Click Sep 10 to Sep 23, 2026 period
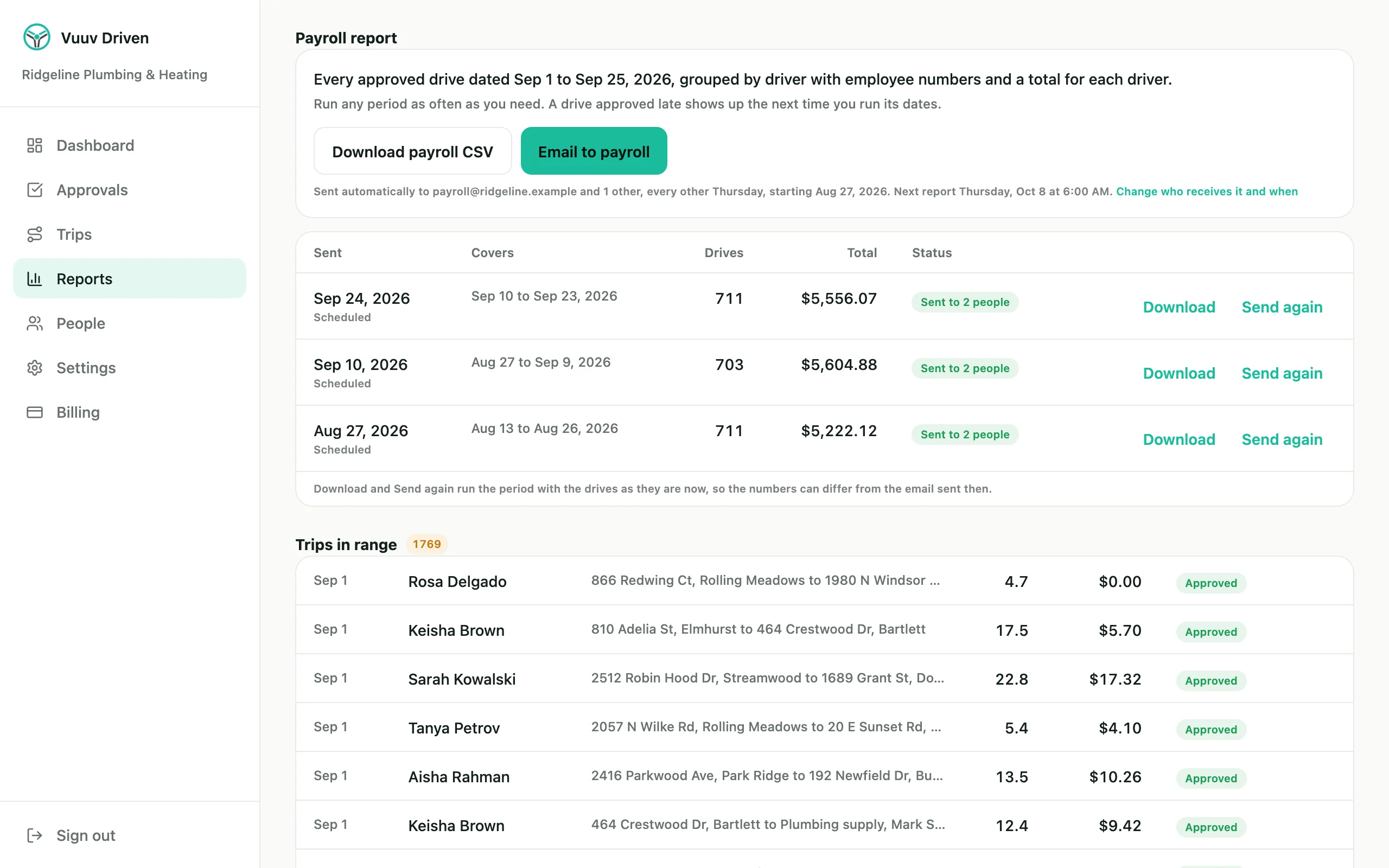The image size is (1389, 868). pyautogui.click(x=544, y=296)
